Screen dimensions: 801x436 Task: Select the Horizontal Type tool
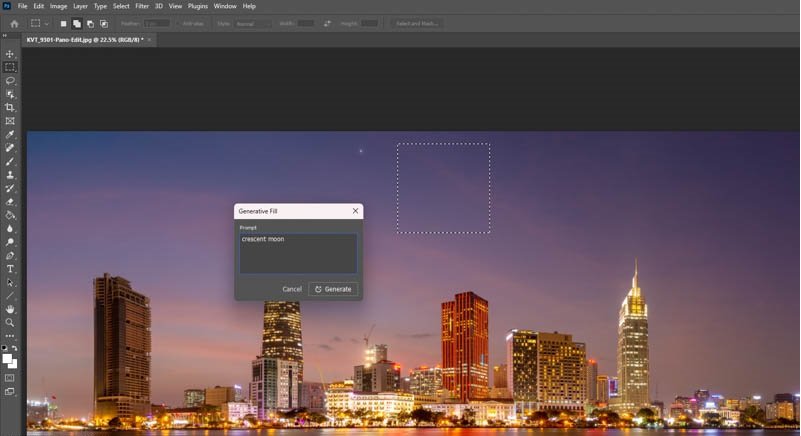point(10,269)
